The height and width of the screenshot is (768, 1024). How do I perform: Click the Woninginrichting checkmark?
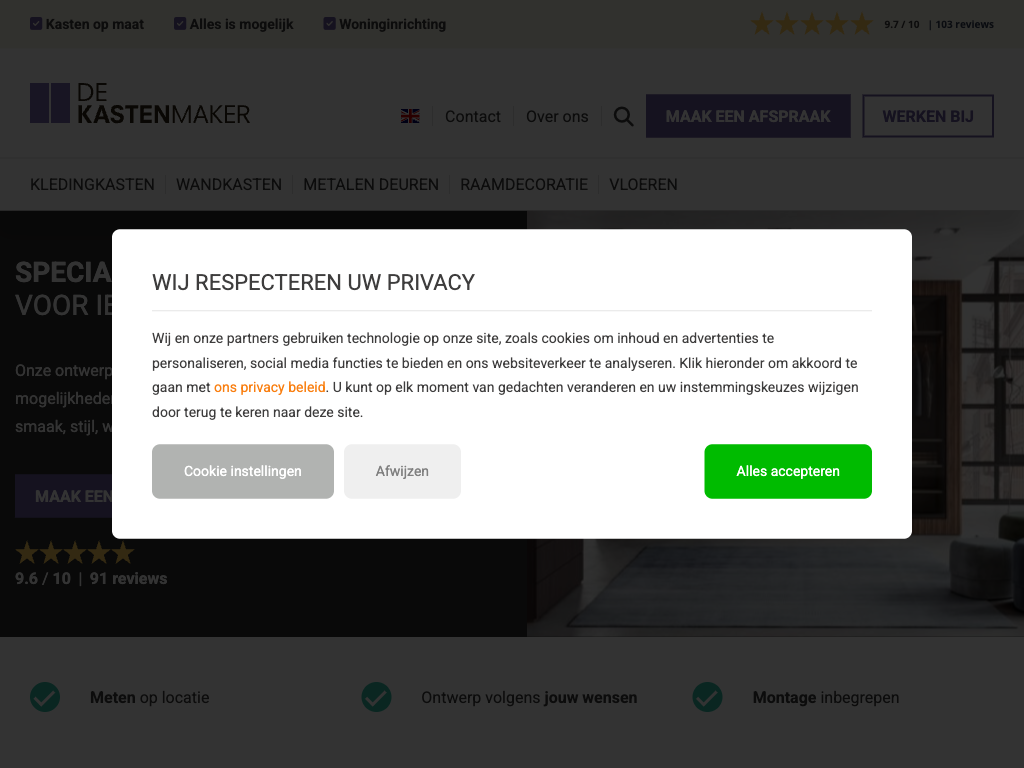click(329, 24)
